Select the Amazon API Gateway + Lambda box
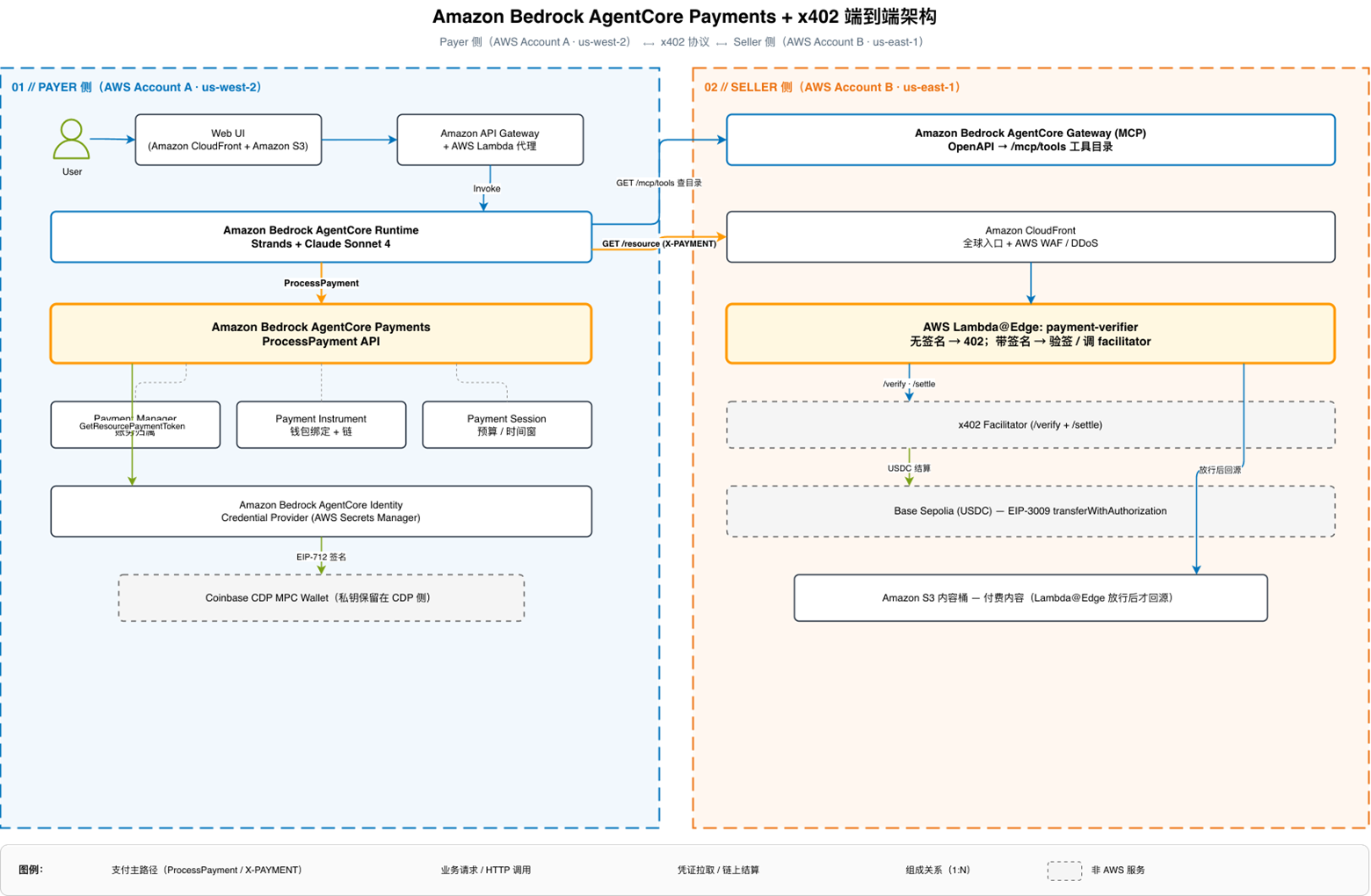 [490, 140]
